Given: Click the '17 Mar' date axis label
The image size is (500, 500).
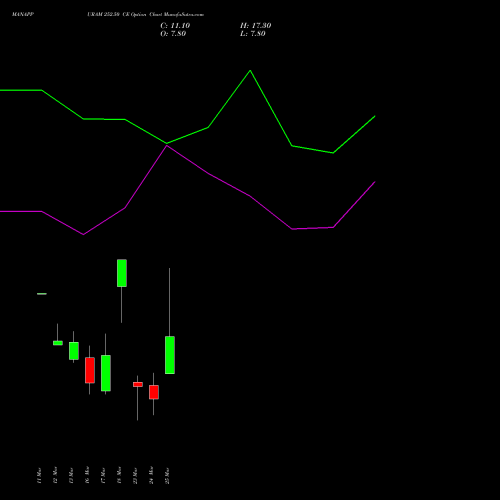Looking at the screenshot, I should click(103, 475).
